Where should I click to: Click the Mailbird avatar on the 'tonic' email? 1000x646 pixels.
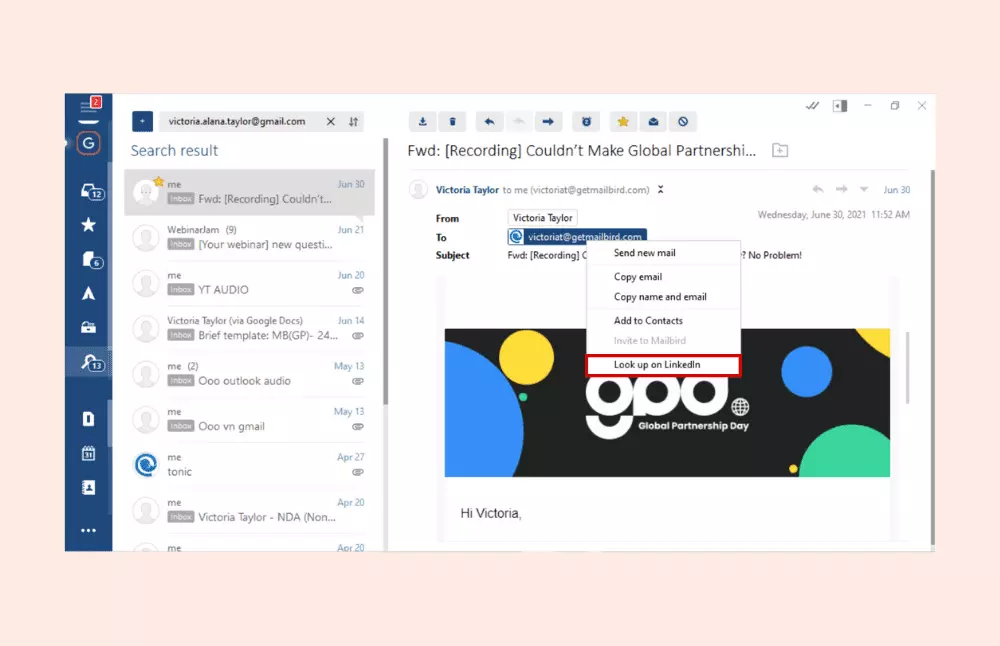146,465
